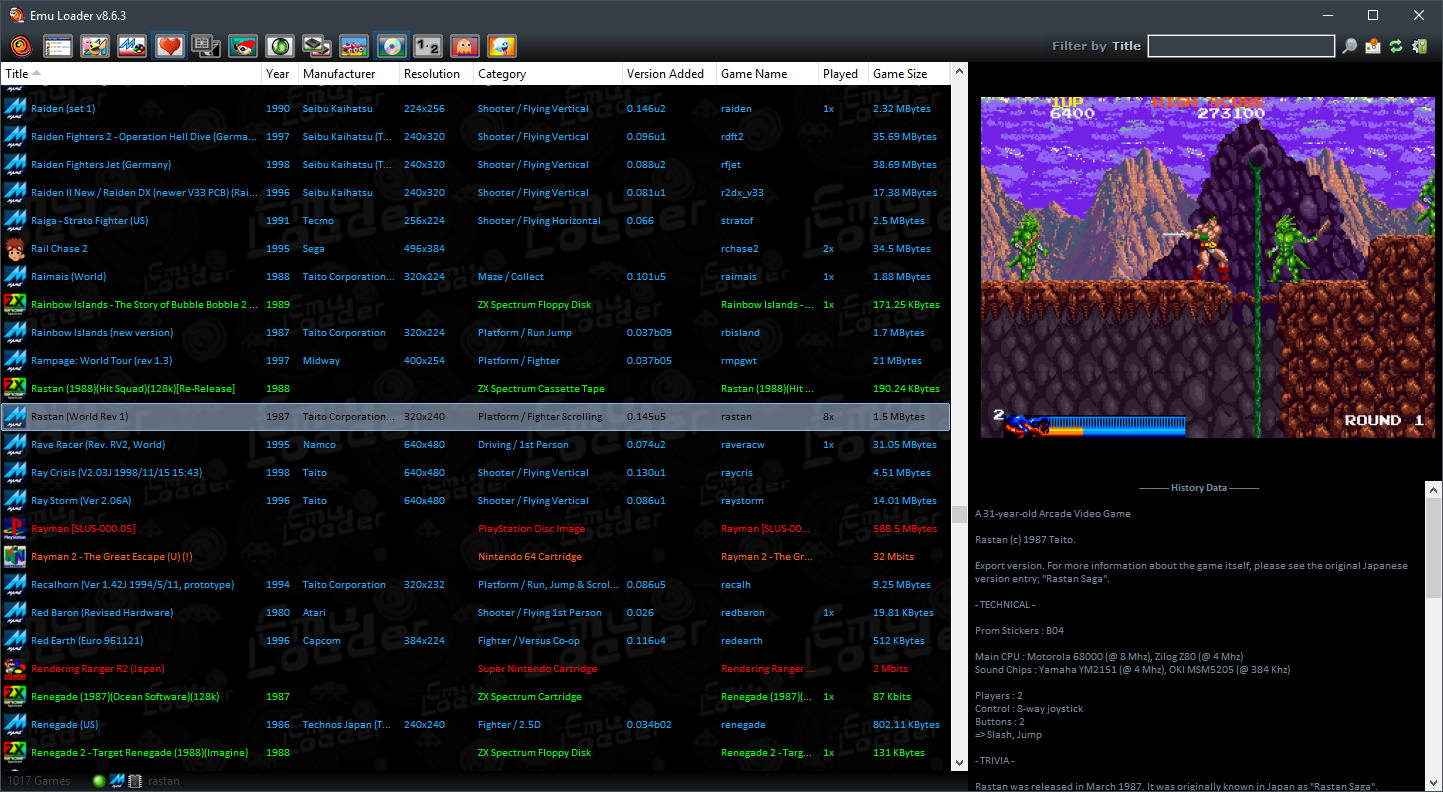Image resolution: width=1443 pixels, height=792 pixels.
Task: Click the orange Pac-Man ghost icon
Action: pos(465,46)
